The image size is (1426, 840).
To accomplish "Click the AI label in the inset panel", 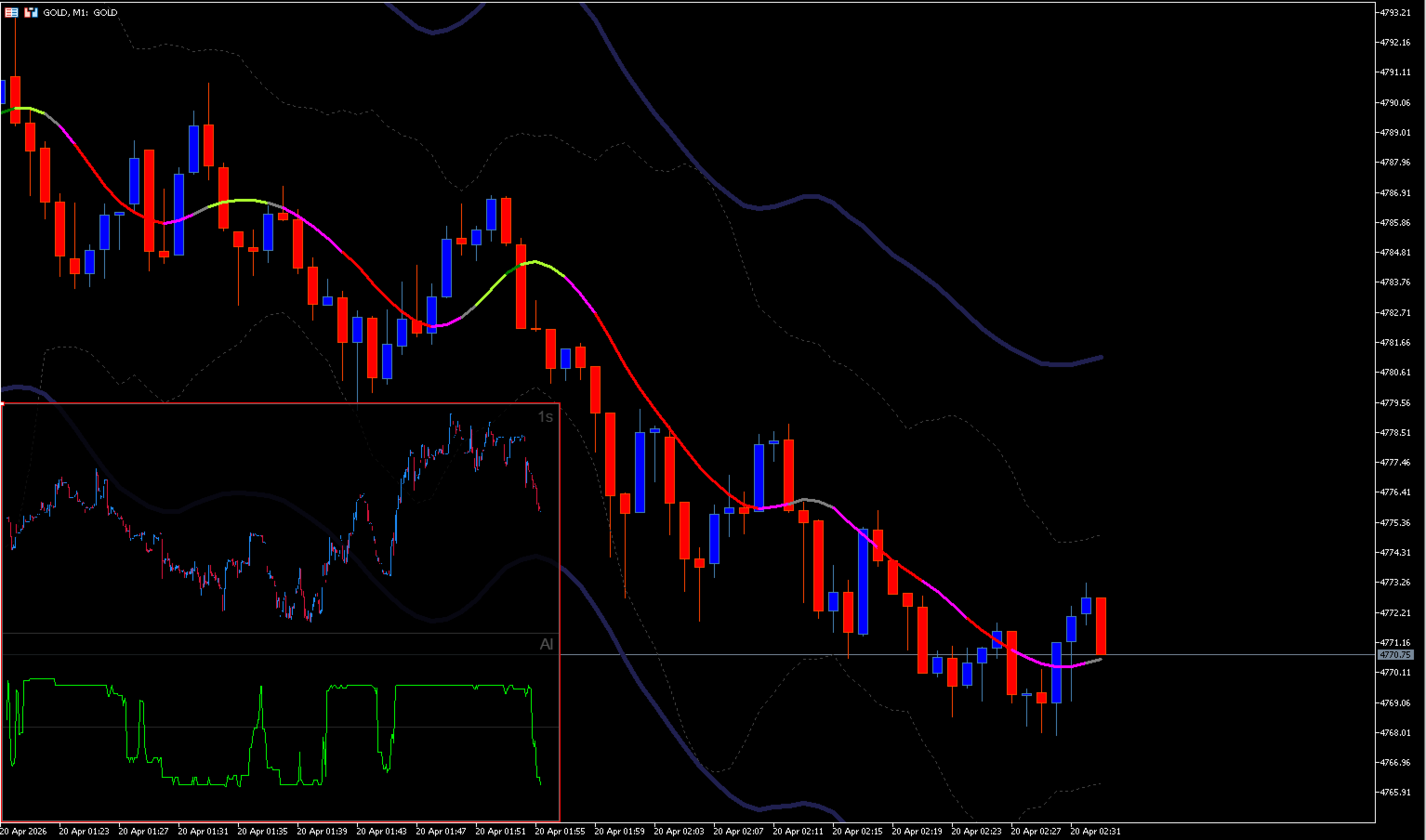I will pos(547,644).
